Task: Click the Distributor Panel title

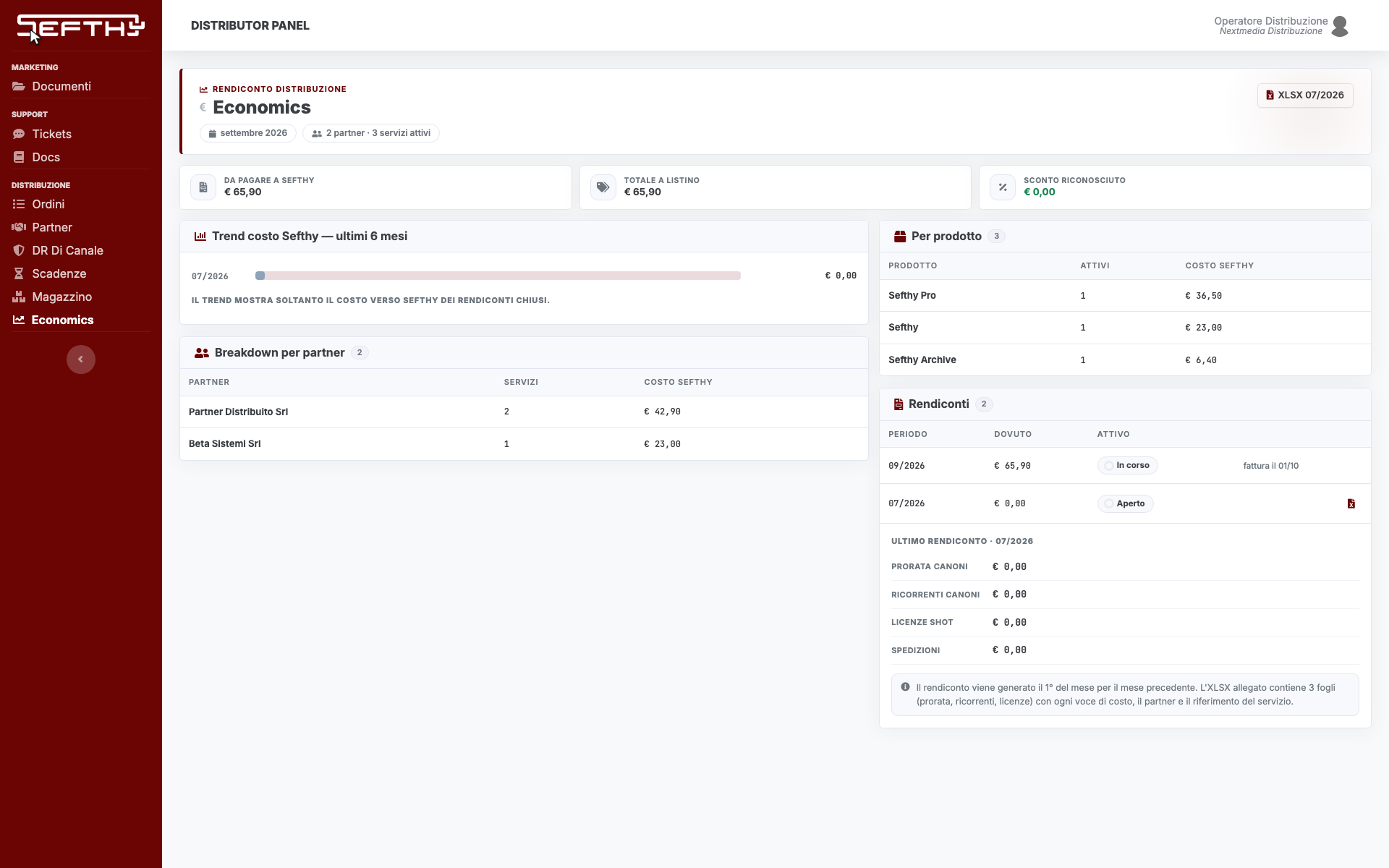Action: 250,26
